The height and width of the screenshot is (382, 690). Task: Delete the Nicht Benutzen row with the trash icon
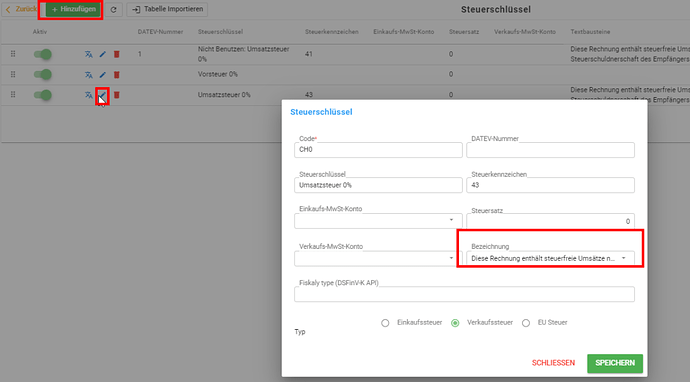coord(117,54)
